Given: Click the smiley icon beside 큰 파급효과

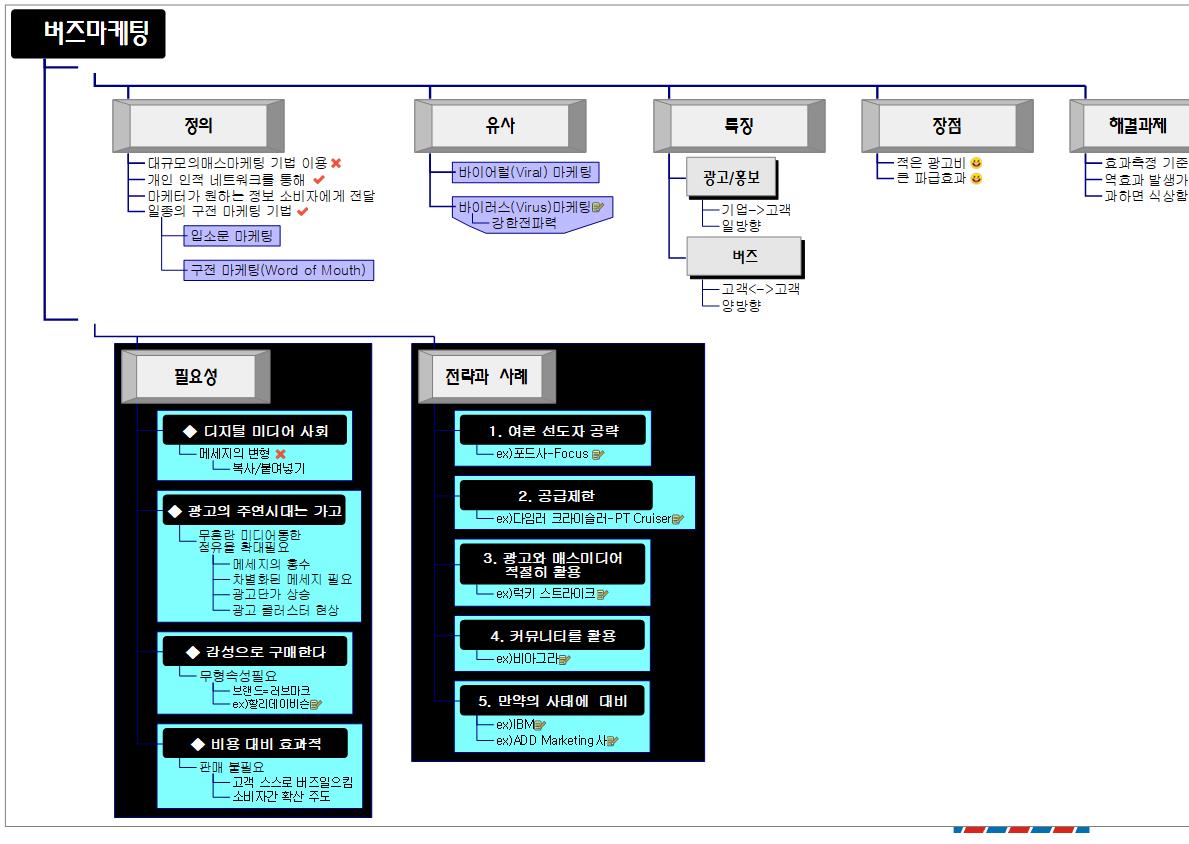Looking at the screenshot, I should [x=977, y=179].
